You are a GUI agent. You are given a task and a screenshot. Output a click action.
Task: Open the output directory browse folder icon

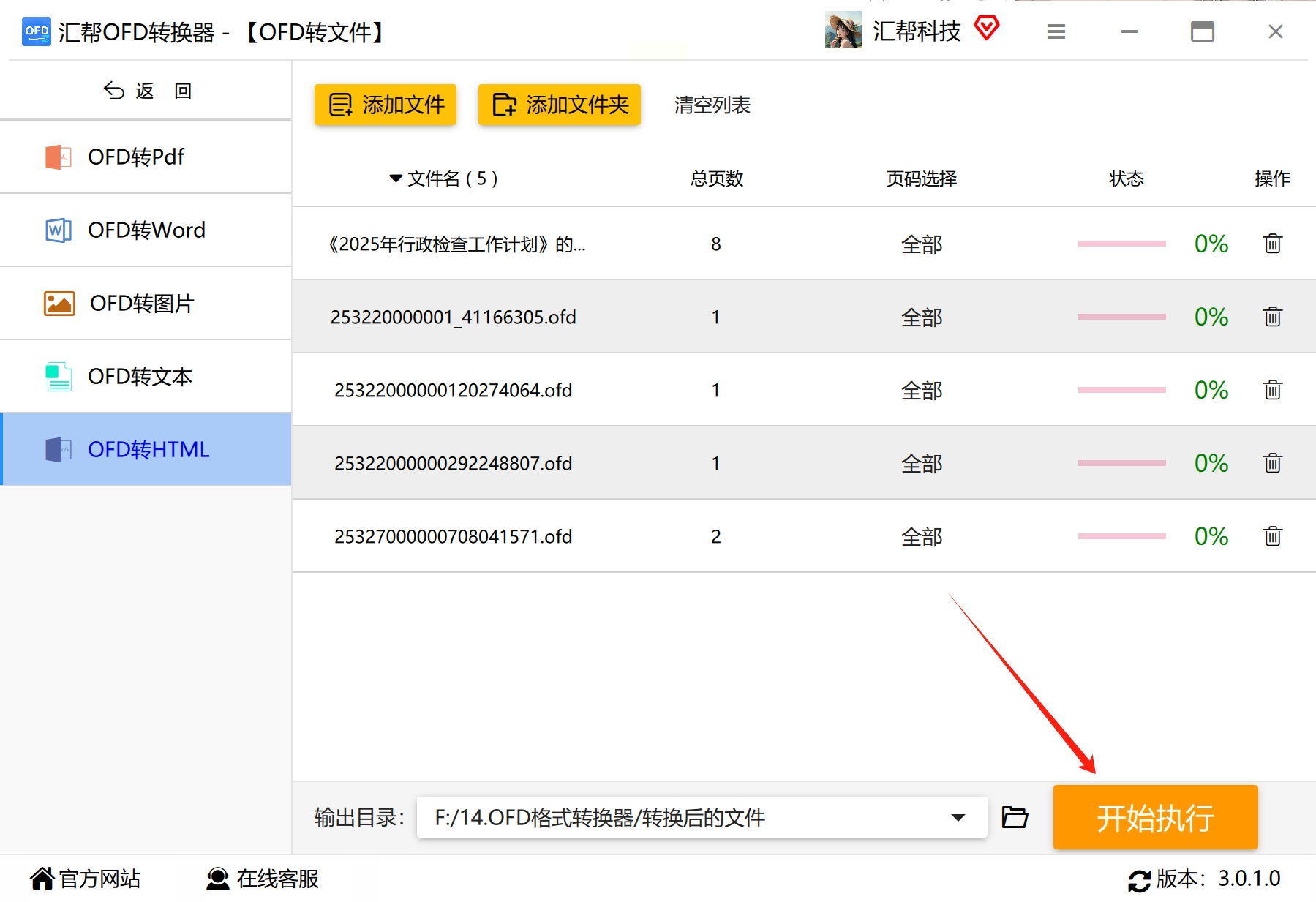1014,818
